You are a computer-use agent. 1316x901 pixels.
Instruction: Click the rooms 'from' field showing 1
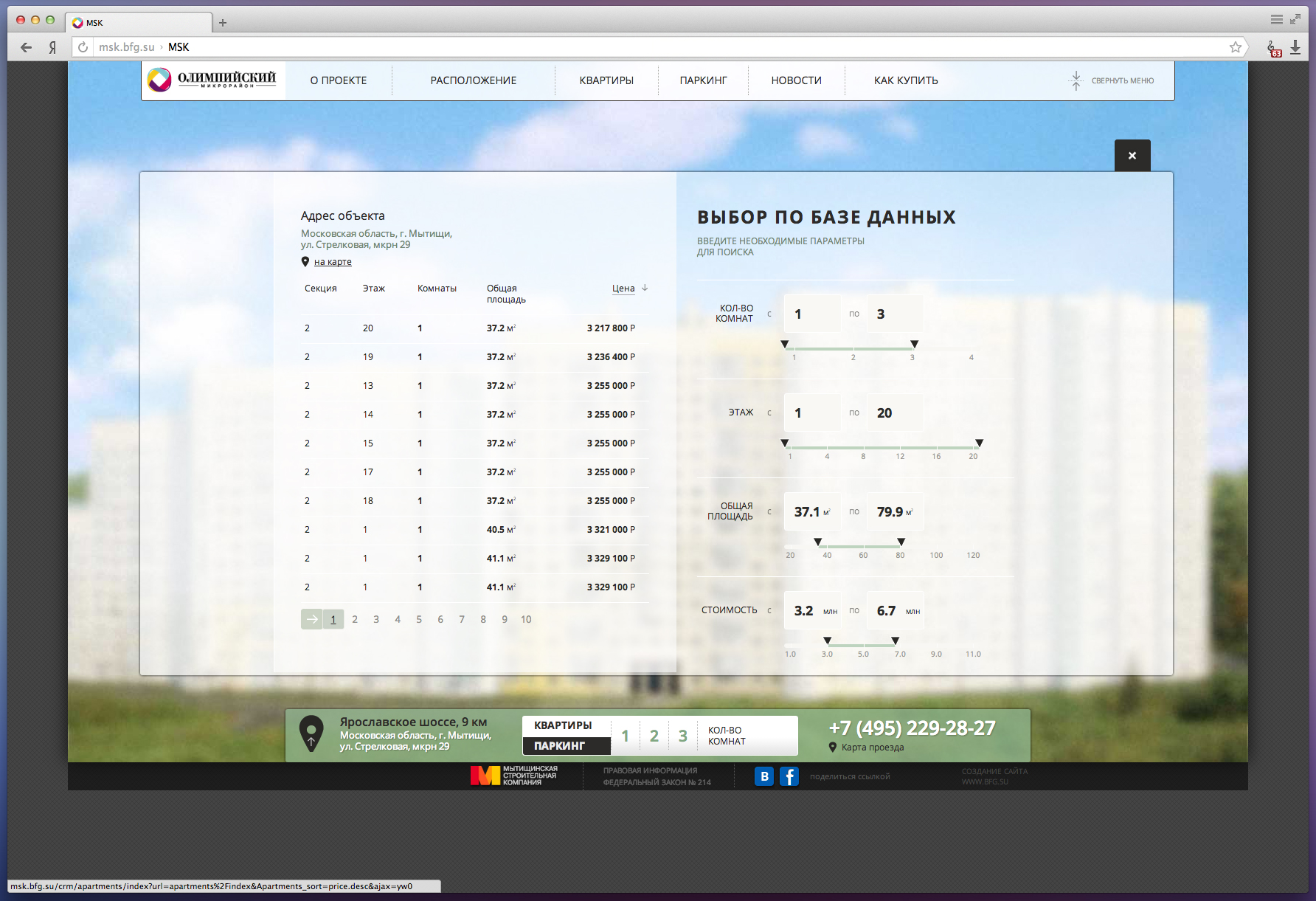(812, 314)
